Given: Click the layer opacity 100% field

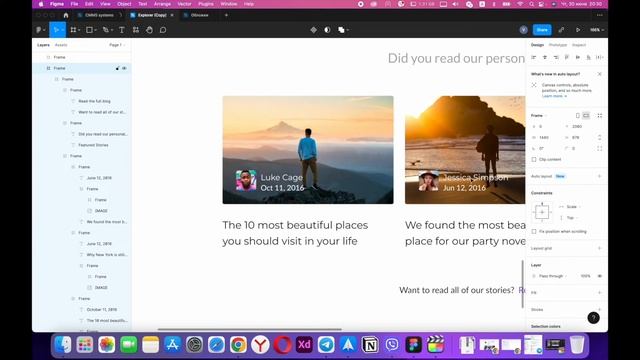Looking at the screenshot, I should (x=585, y=276).
